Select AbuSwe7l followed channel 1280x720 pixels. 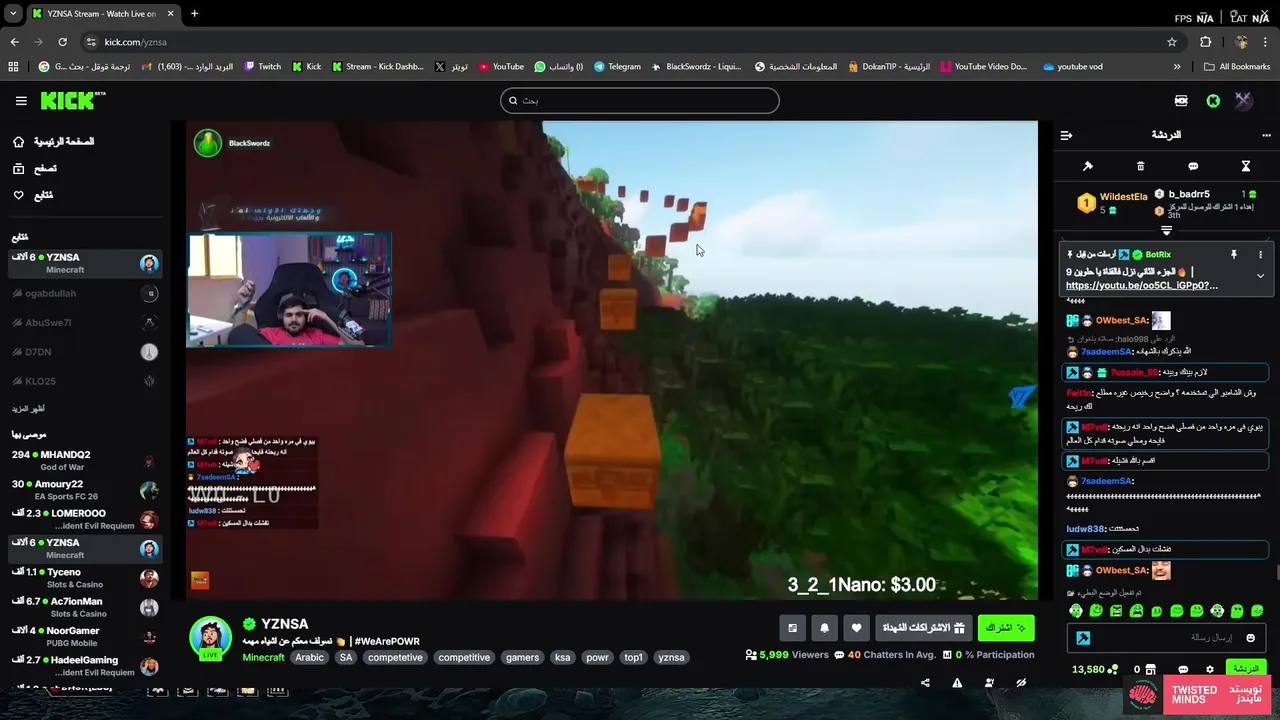coord(84,322)
